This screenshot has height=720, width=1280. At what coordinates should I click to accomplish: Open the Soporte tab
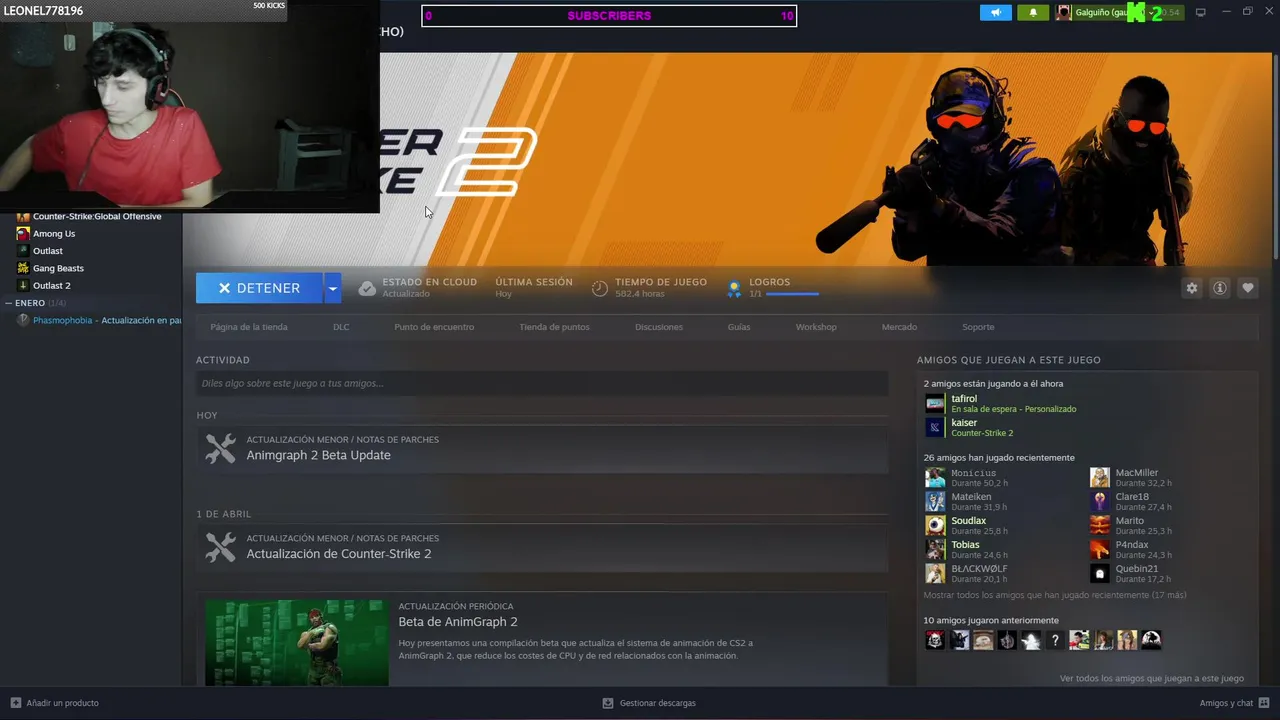[978, 327]
